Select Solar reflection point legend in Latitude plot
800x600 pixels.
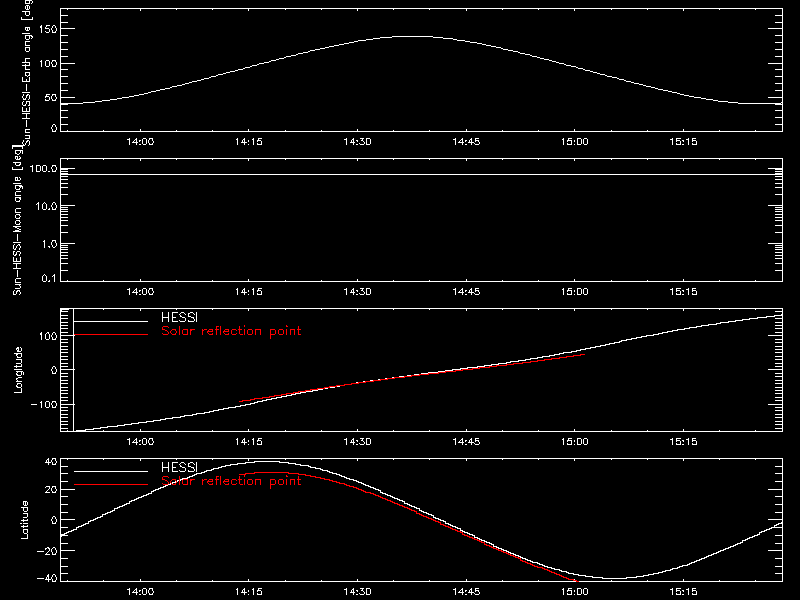point(231,481)
